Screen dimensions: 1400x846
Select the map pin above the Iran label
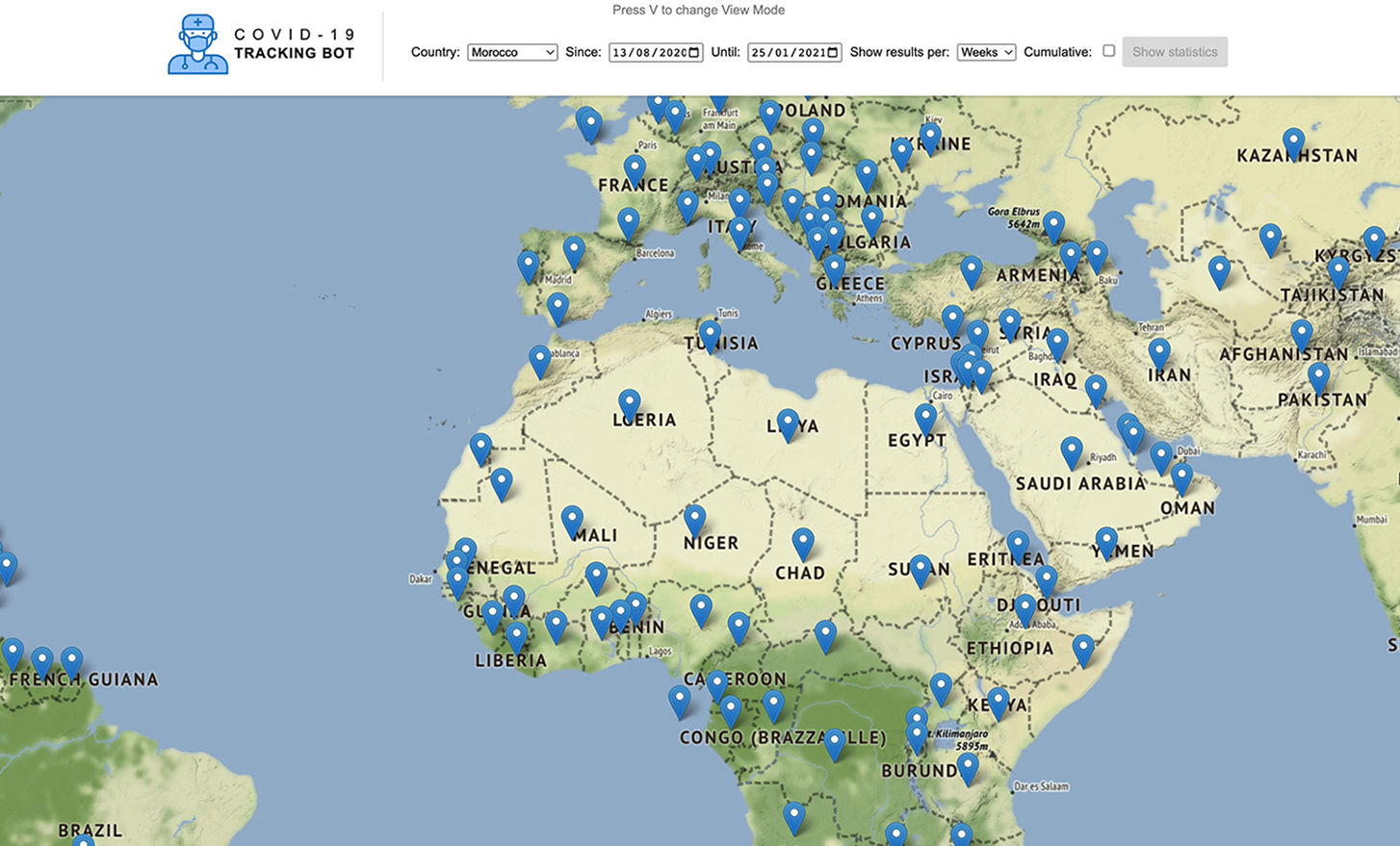1159,353
